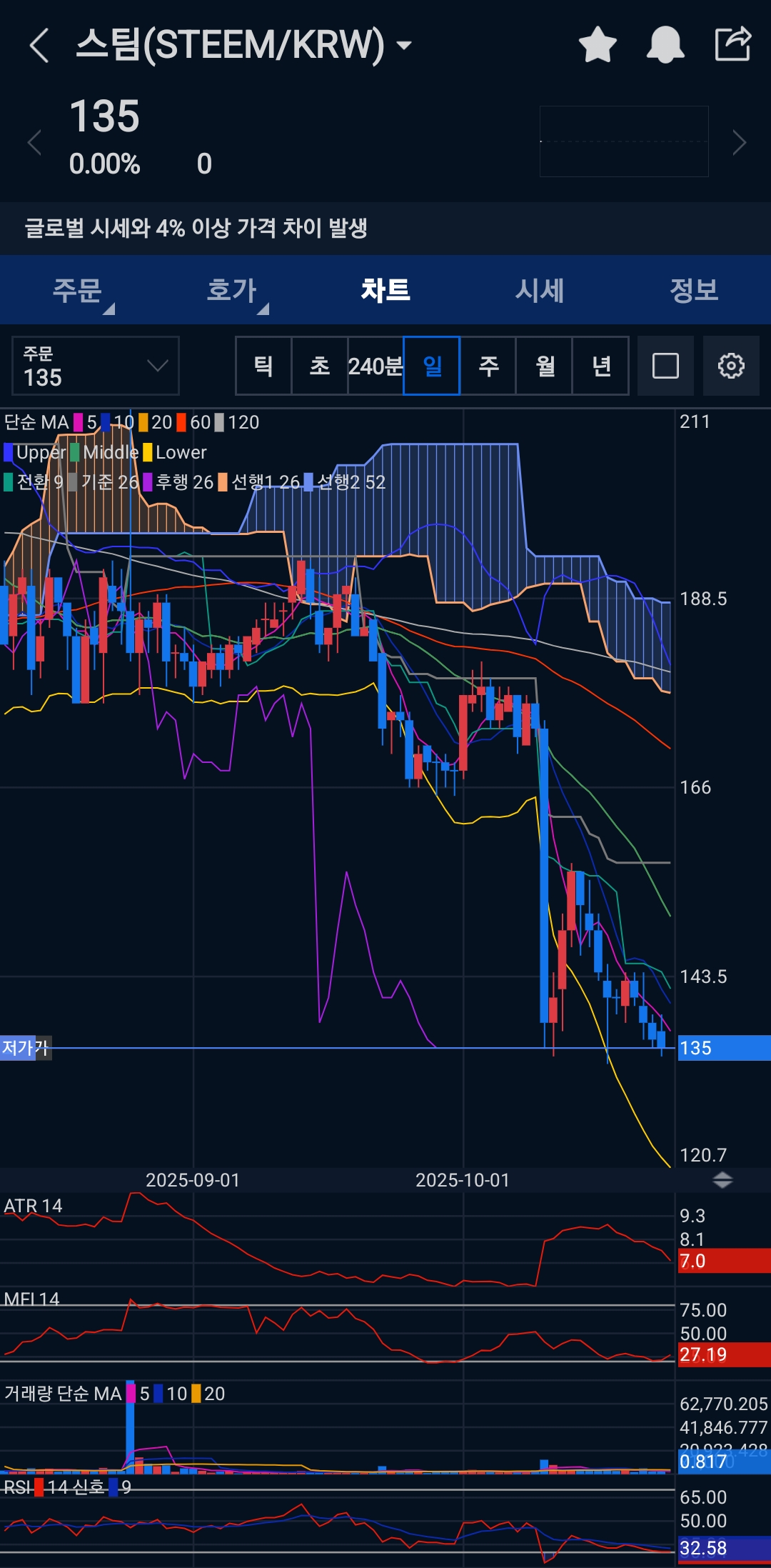Click the 188.5 price axis label
771x1568 pixels.
click(x=703, y=599)
